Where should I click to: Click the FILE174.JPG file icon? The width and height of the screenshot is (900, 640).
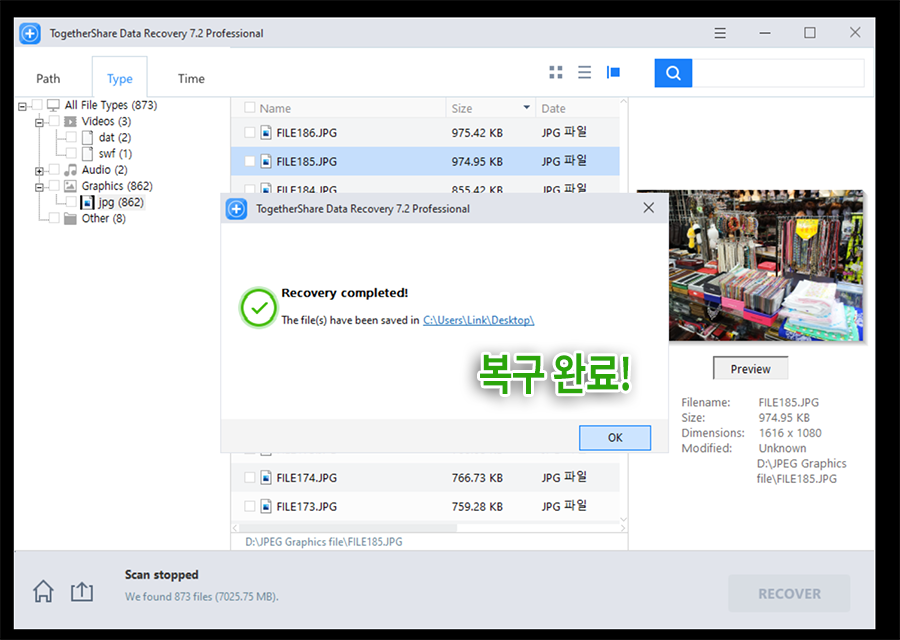pos(266,478)
